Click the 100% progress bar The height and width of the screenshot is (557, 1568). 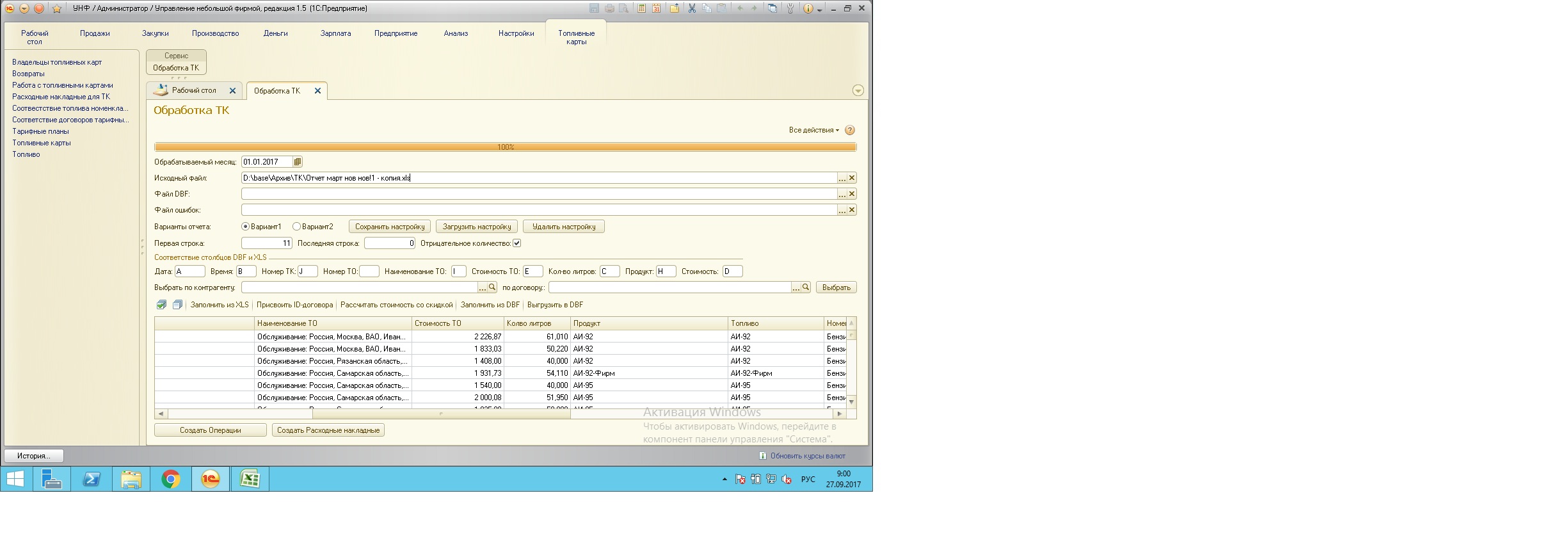click(x=505, y=147)
